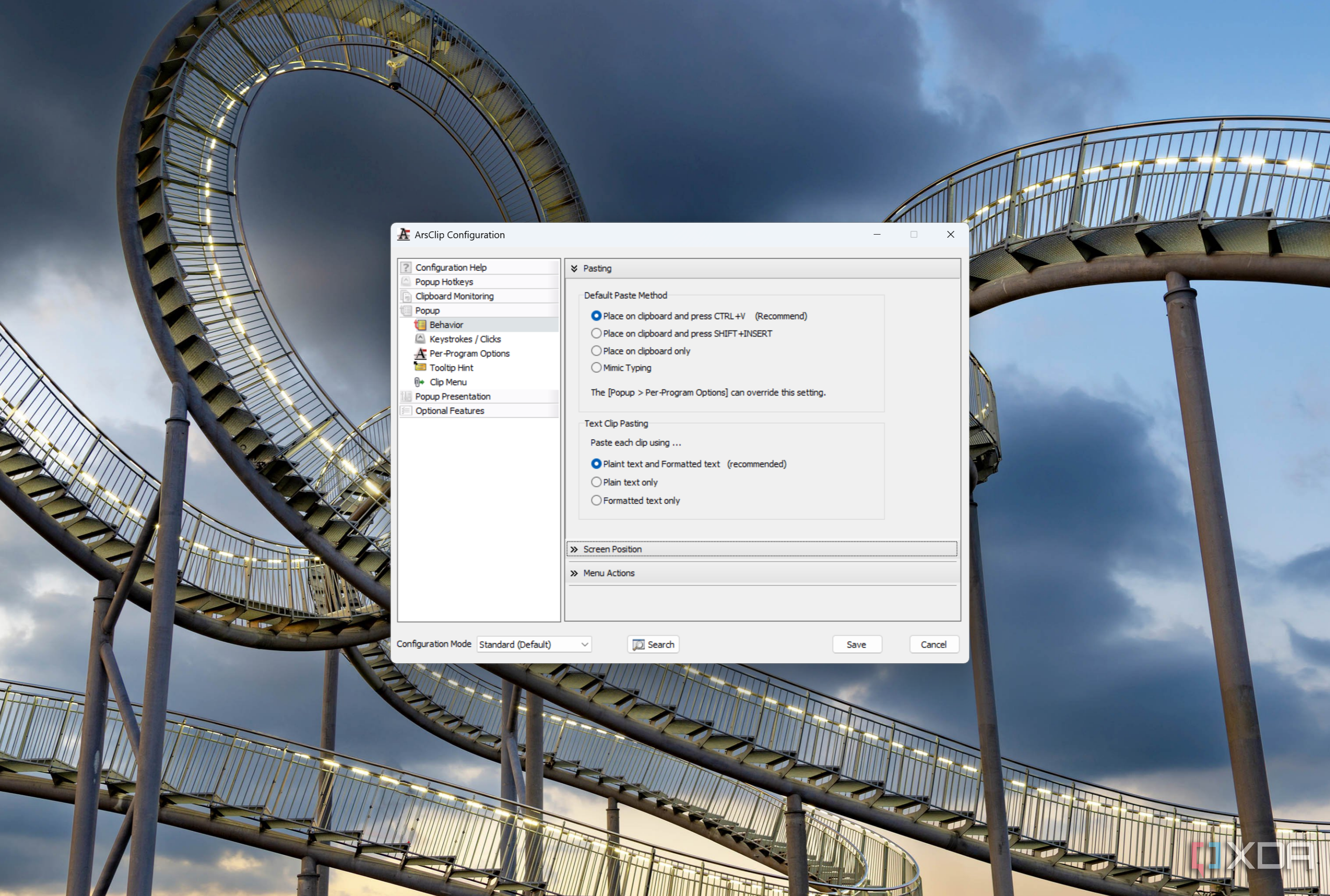Click the Save button
The width and height of the screenshot is (1330, 896).
[x=857, y=644]
